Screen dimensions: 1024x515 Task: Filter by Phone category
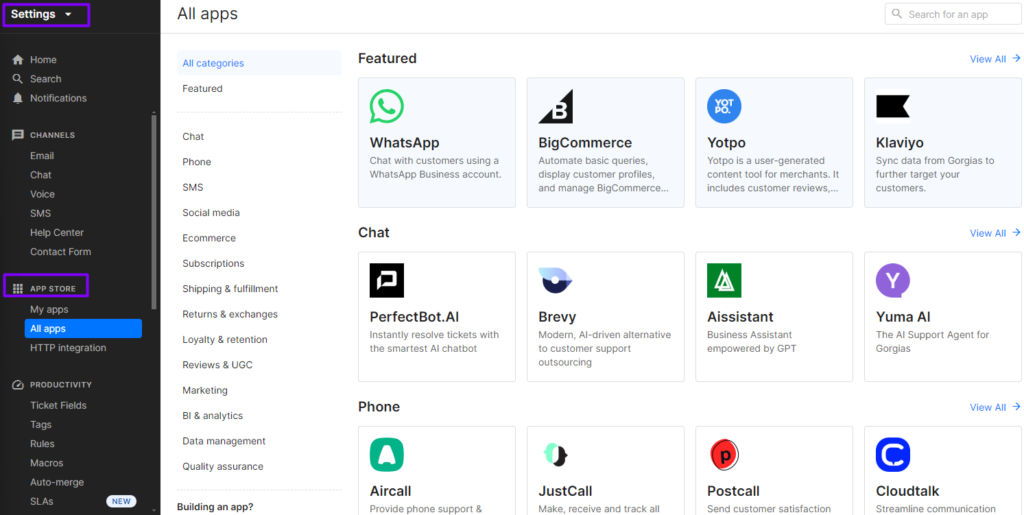click(197, 162)
